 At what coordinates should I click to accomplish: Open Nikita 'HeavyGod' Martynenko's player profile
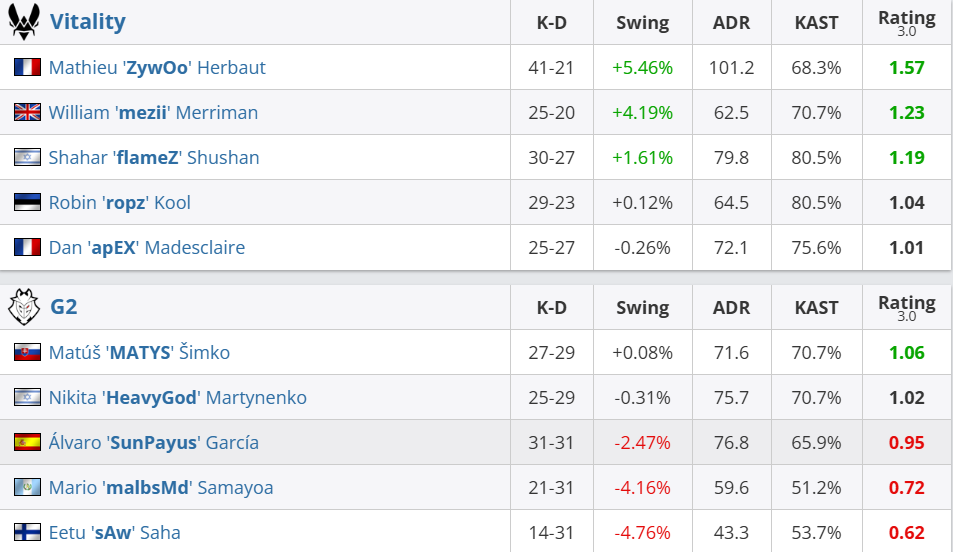177,398
